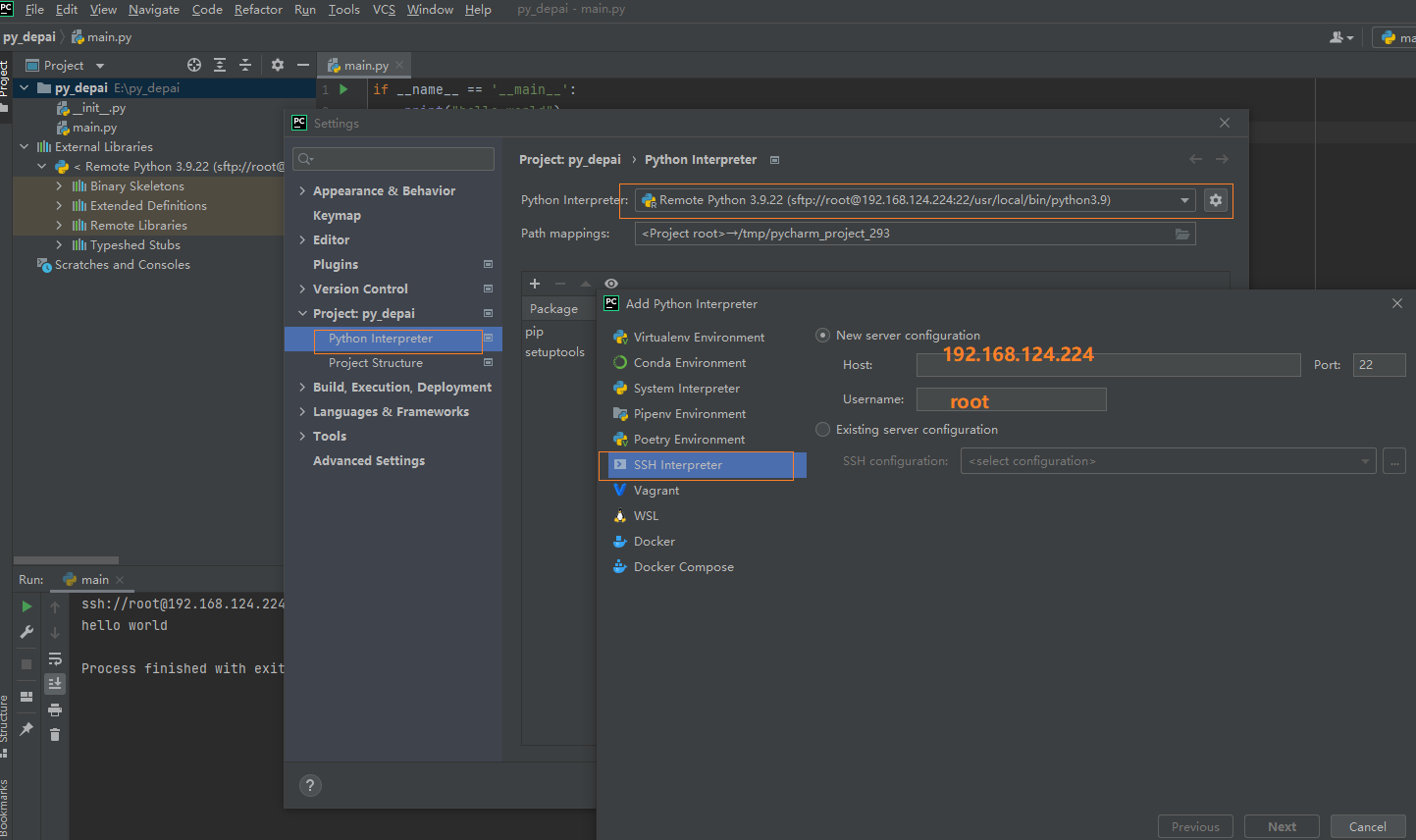Image resolution: width=1416 pixels, height=840 pixels.
Task: Clear all console output with trash icon
Action: pyautogui.click(x=55, y=734)
